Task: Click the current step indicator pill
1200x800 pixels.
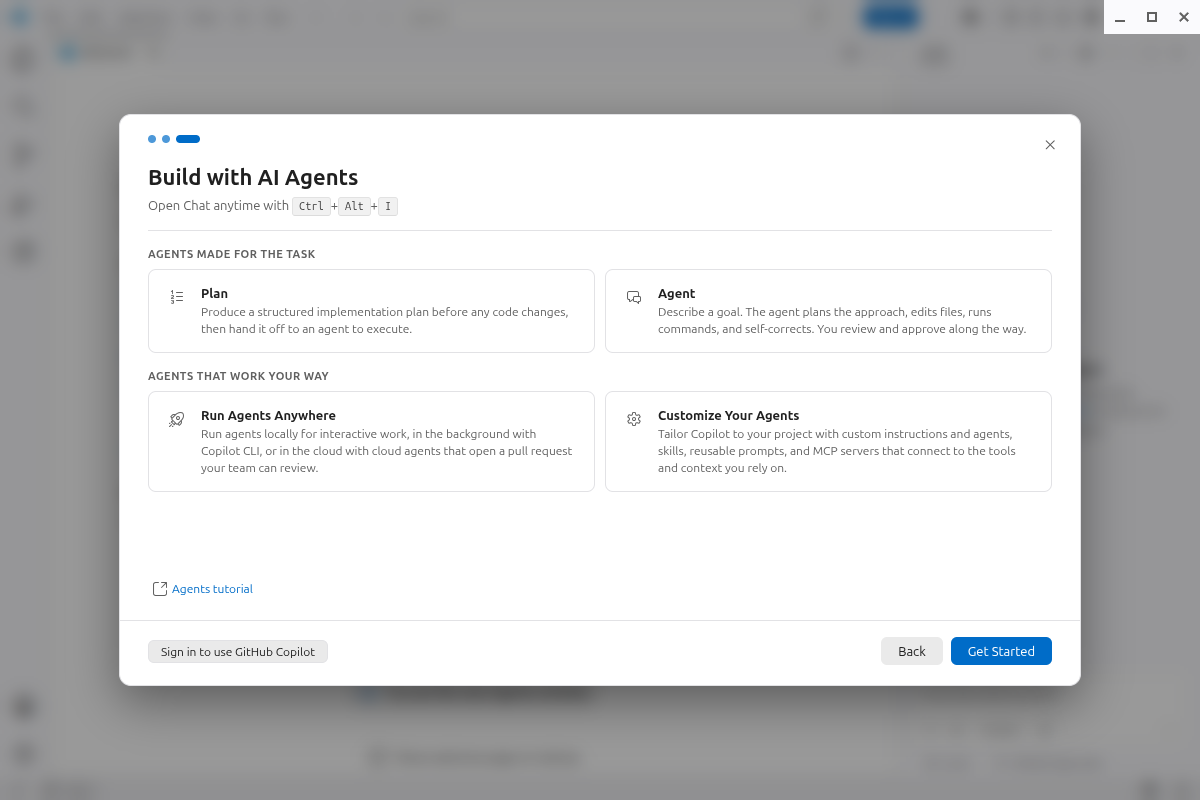Action: 188,139
